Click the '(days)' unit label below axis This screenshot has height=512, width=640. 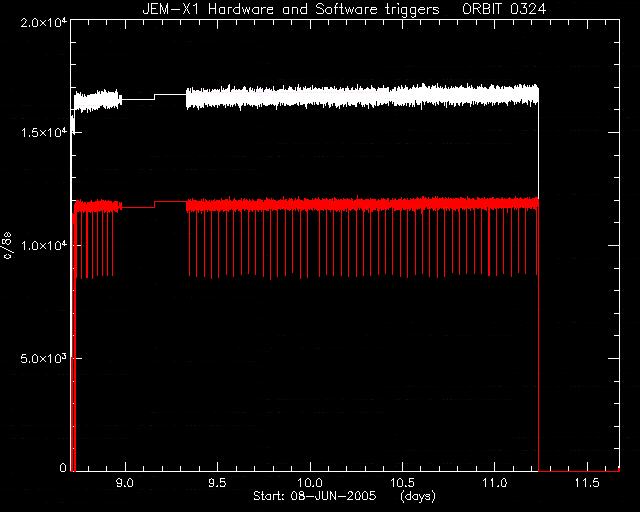tap(418, 496)
